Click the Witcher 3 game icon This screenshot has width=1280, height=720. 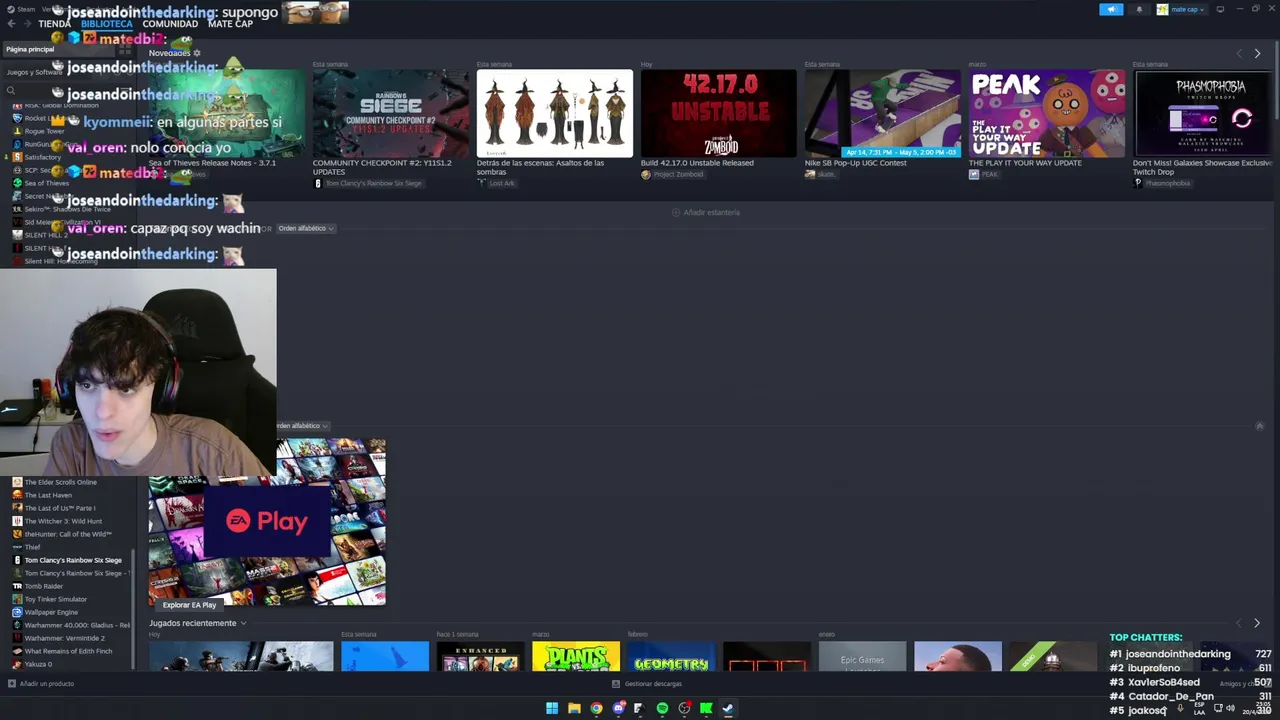click(x=17, y=521)
